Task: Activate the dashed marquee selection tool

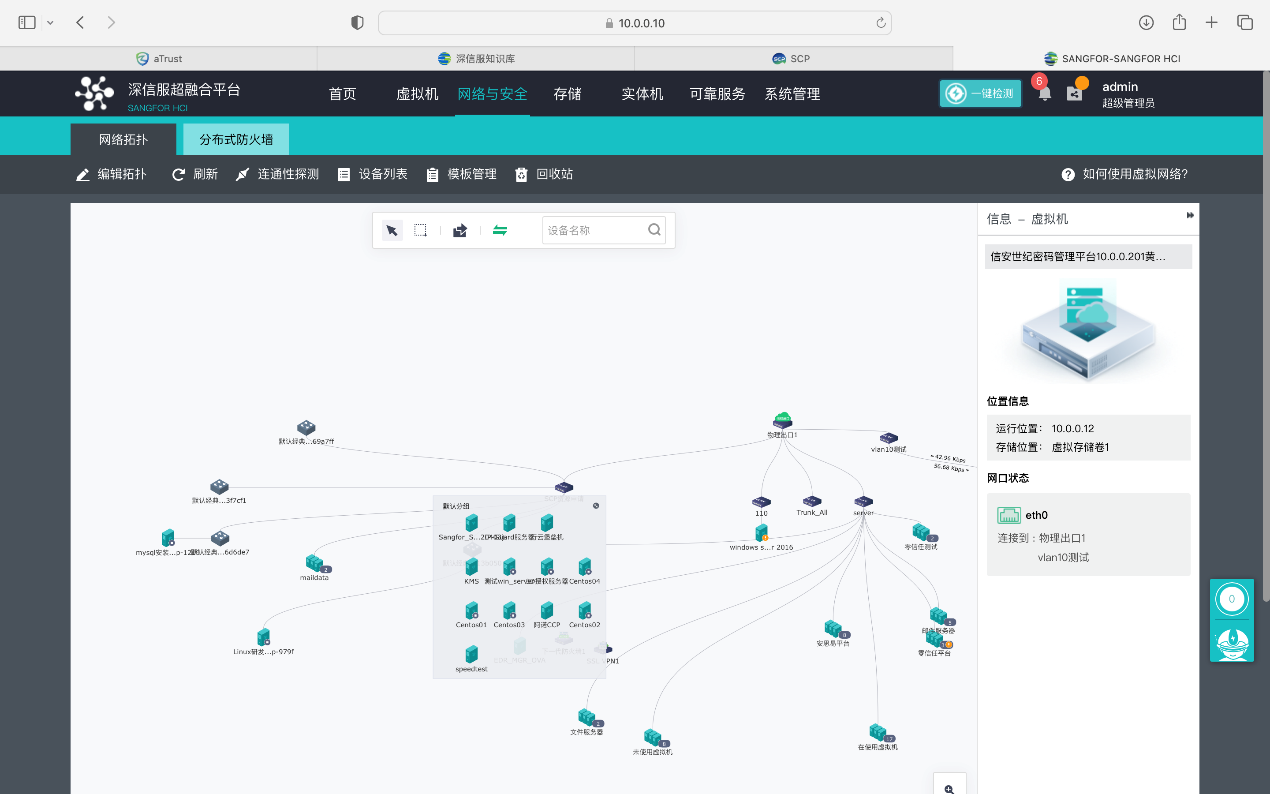Action: click(x=420, y=230)
